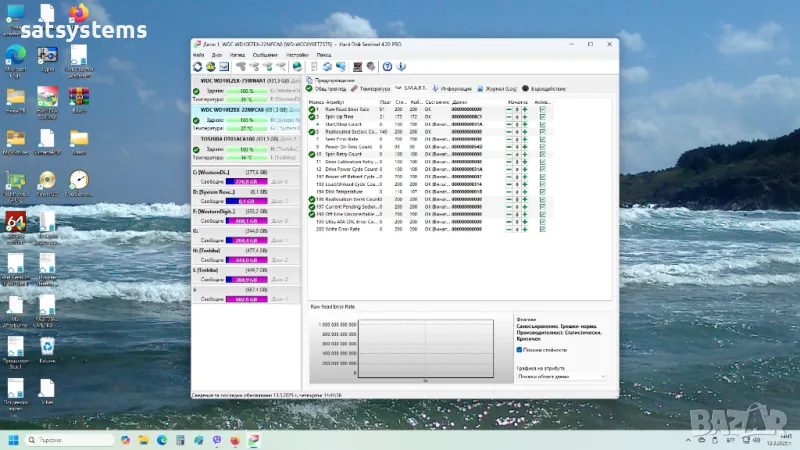Viewport: 800px width, 450px height.
Task: Click the Windows Start button on the taskbar
Action: tap(14, 440)
